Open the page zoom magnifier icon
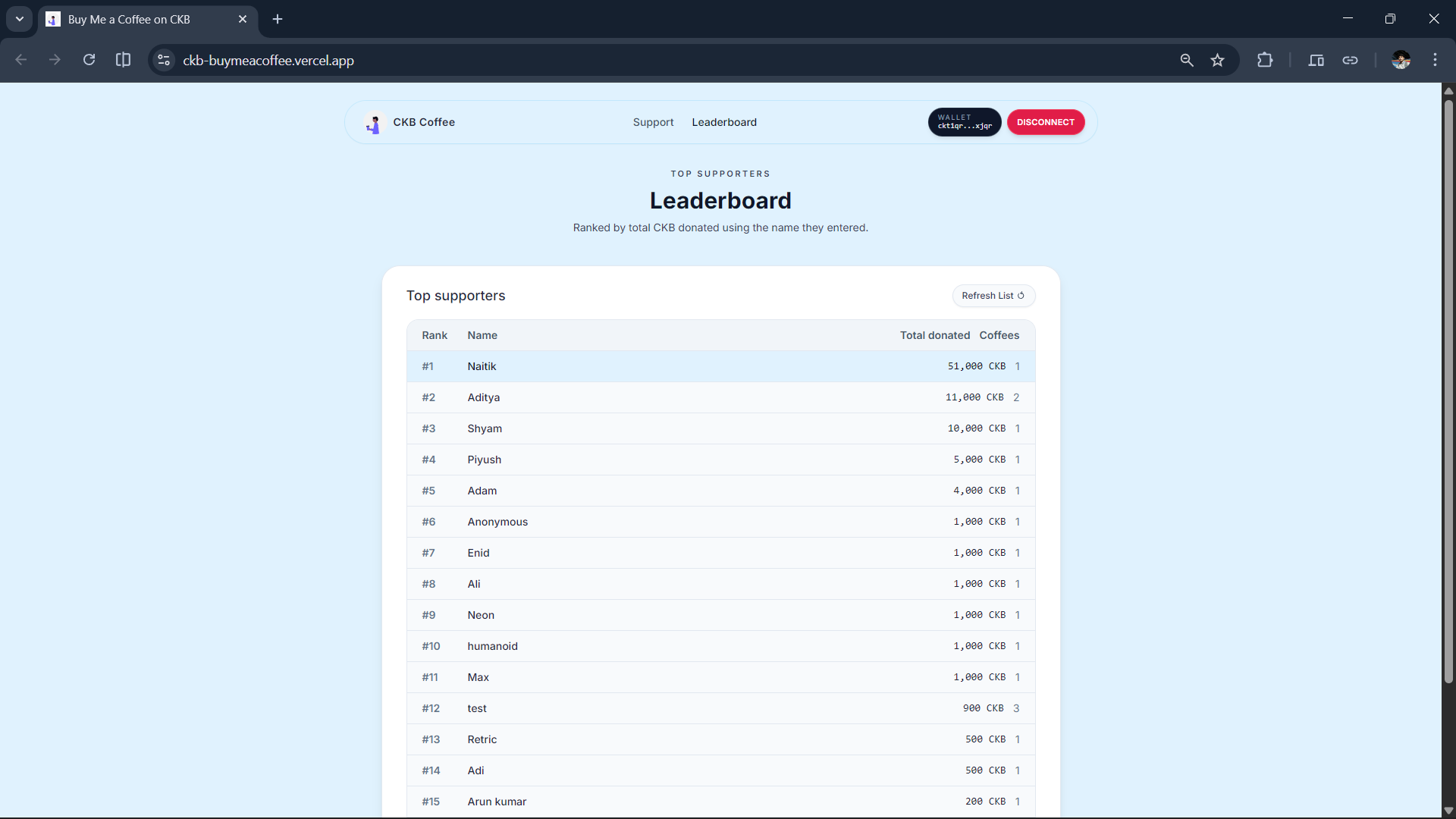This screenshot has height=819, width=1456. click(x=1187, y=60)
